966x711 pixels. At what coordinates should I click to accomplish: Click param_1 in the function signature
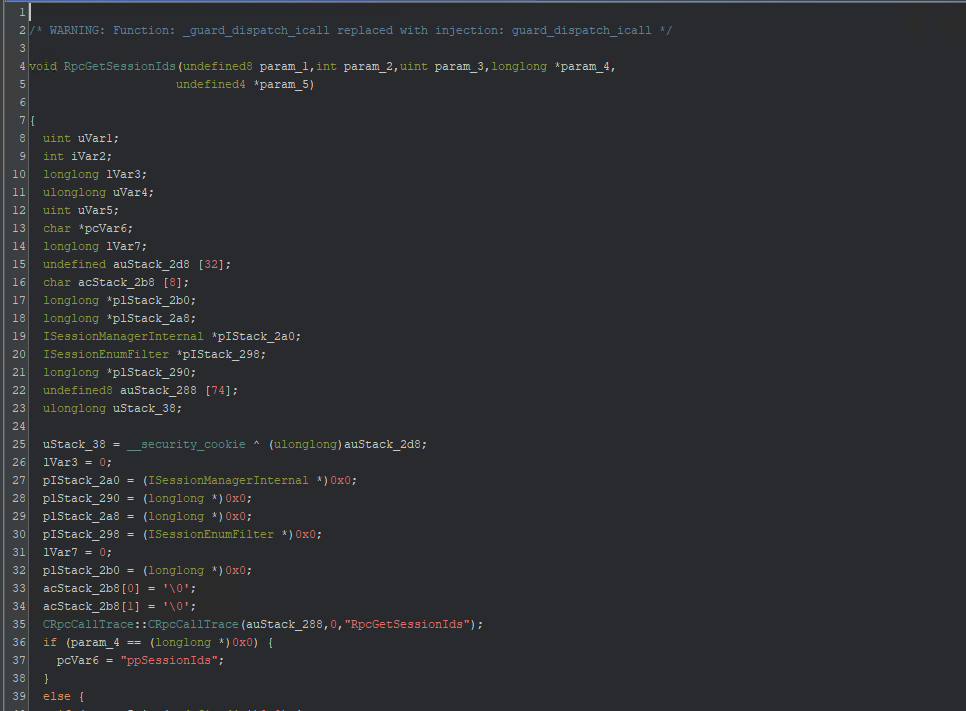point(283,66)
